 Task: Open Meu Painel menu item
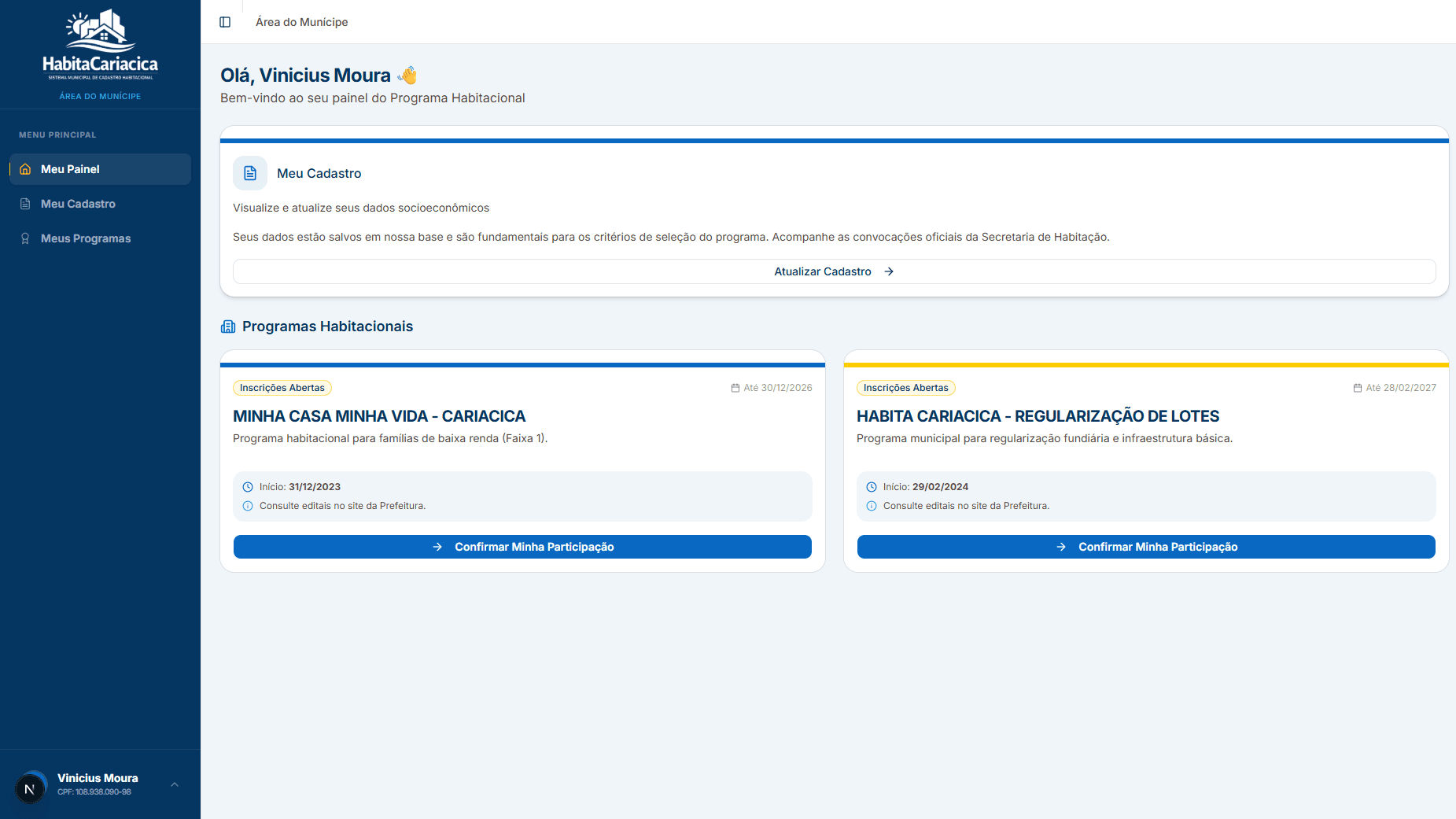pyautogui.click(x=100, y=169)
